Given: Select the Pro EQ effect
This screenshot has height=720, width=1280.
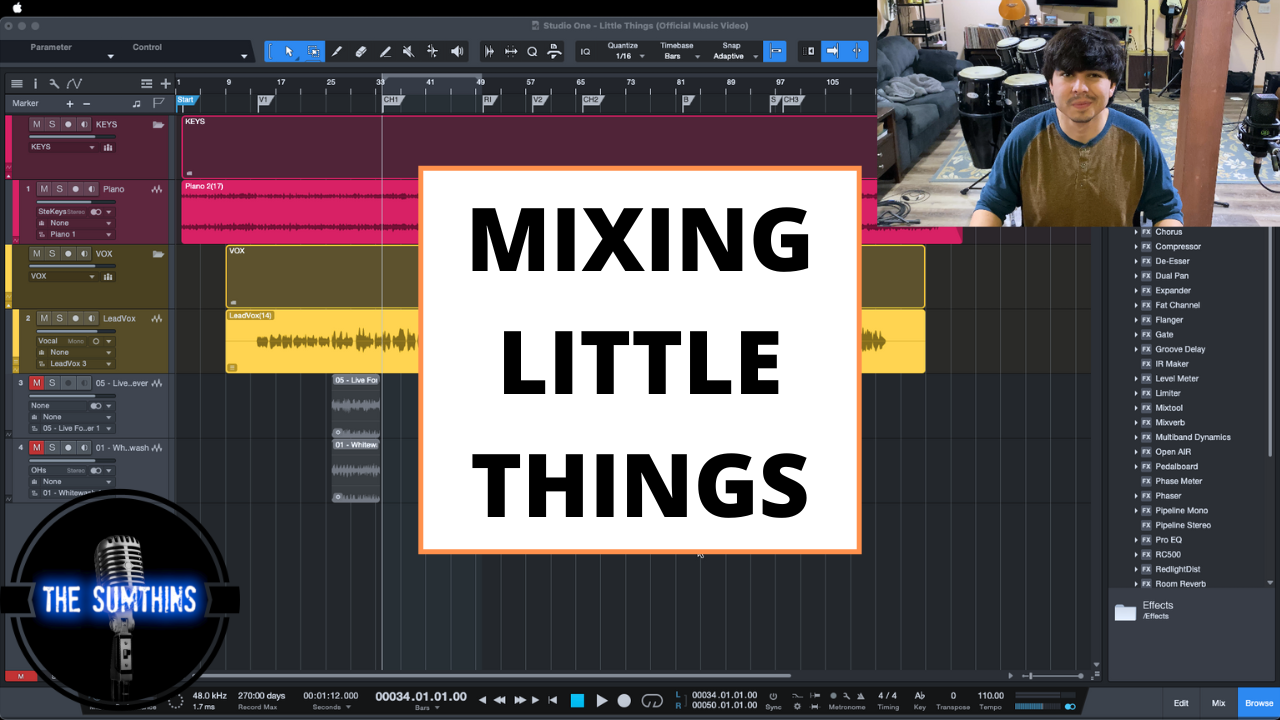Looking at the screenshot, I should coord(1168,540).
